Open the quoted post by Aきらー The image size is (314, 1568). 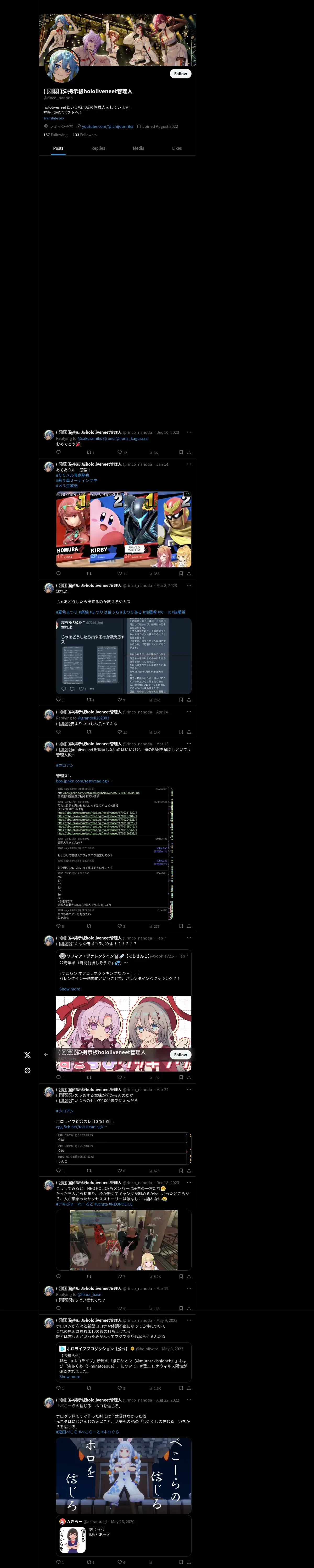(124, 1536)
